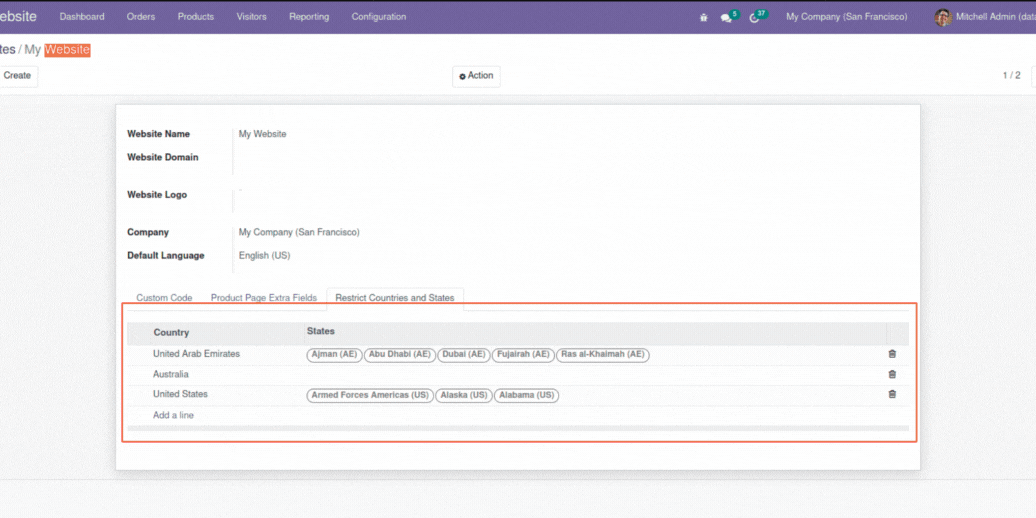The width and height of the screenshot is (1036, 518).
Task: Open the Mitchell Admin user menu
Action: (x=985, y=17)
